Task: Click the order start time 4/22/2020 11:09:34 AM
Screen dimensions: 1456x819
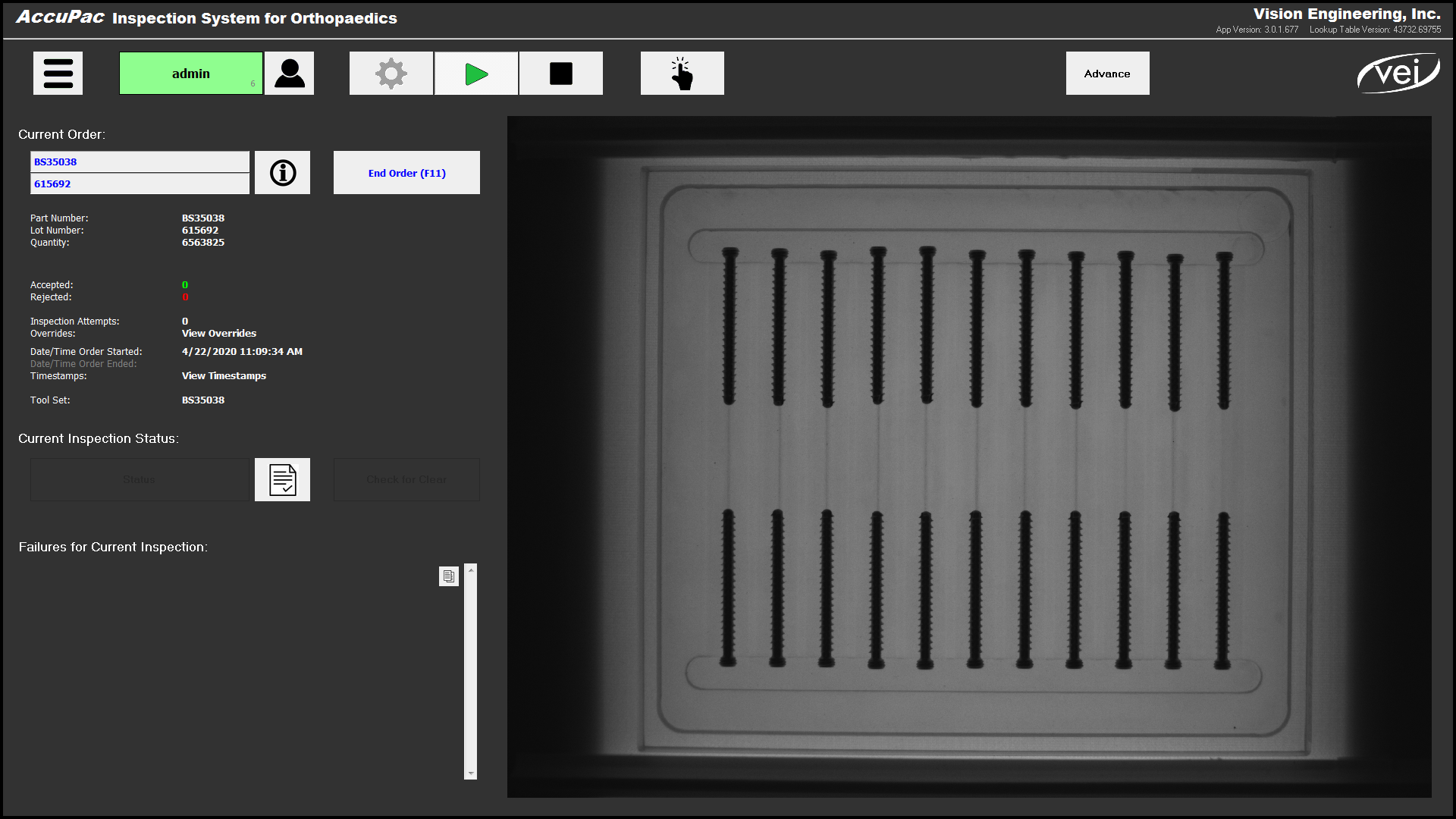Action: point(242,352)
